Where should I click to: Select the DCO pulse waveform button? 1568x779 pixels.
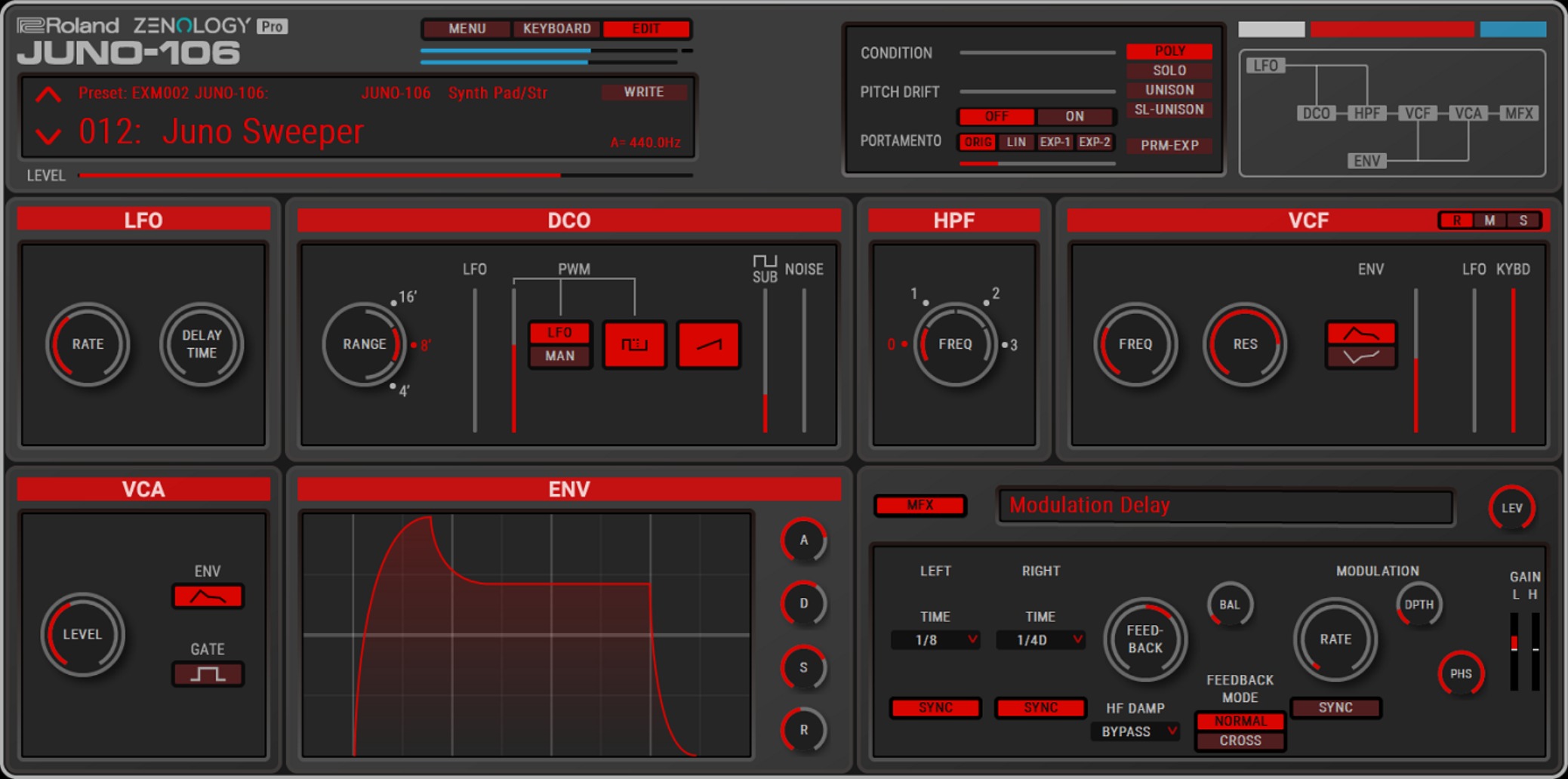click(634, 344)
